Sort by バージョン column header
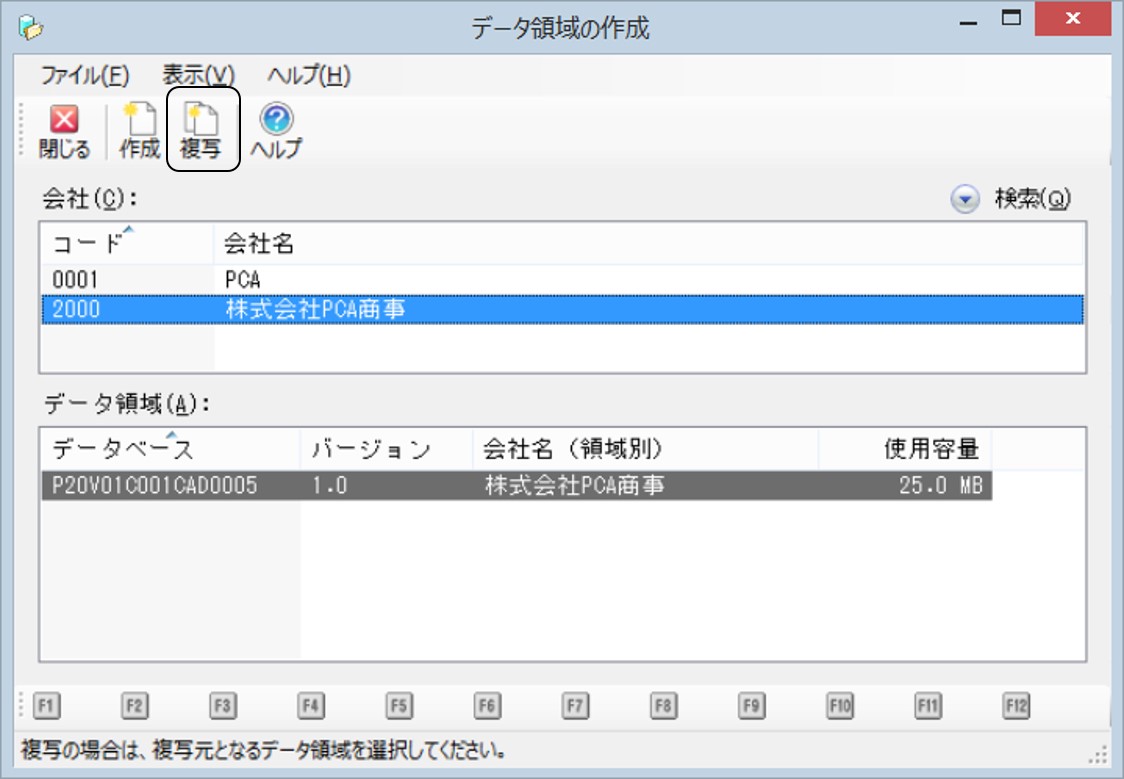This screenshot has width=1124, height=779. (385, 450)
